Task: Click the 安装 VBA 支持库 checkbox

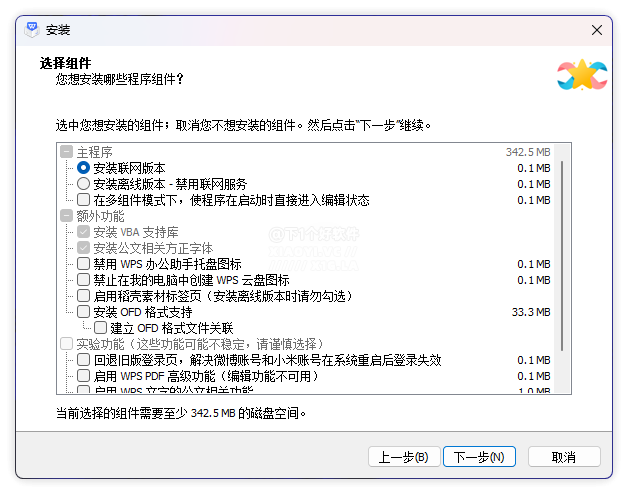Action: point(83,232)
